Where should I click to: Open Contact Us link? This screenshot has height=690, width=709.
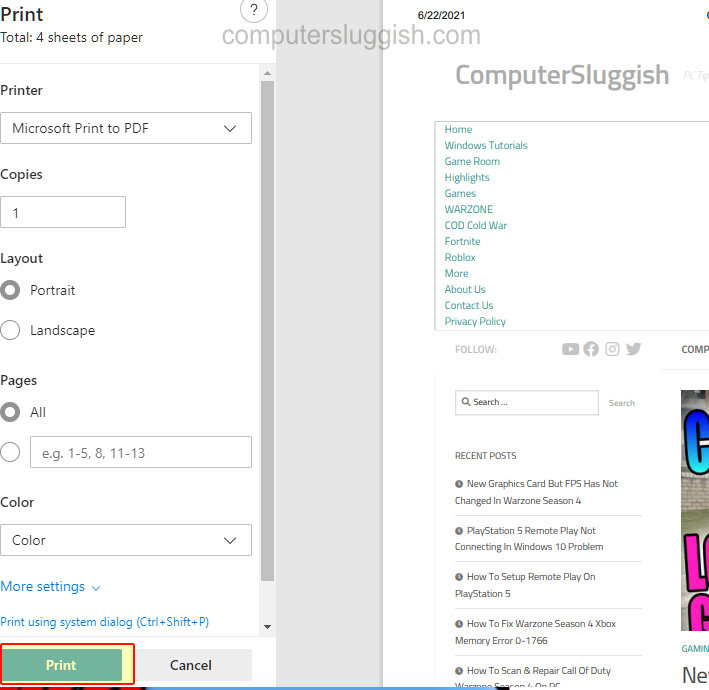click(468, 305)
